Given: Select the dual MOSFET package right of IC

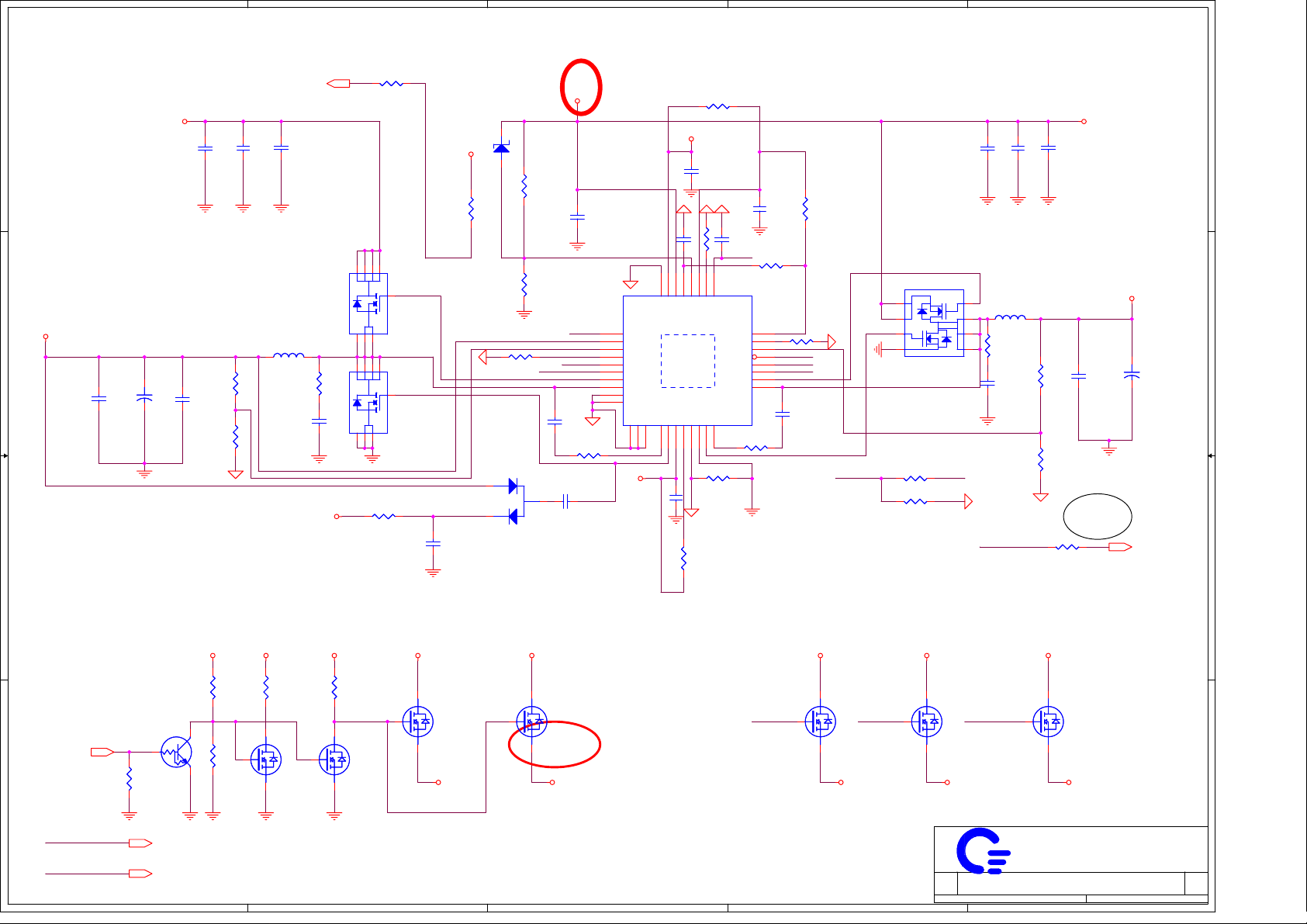Looking at the screenshot, I should (934, 323).
